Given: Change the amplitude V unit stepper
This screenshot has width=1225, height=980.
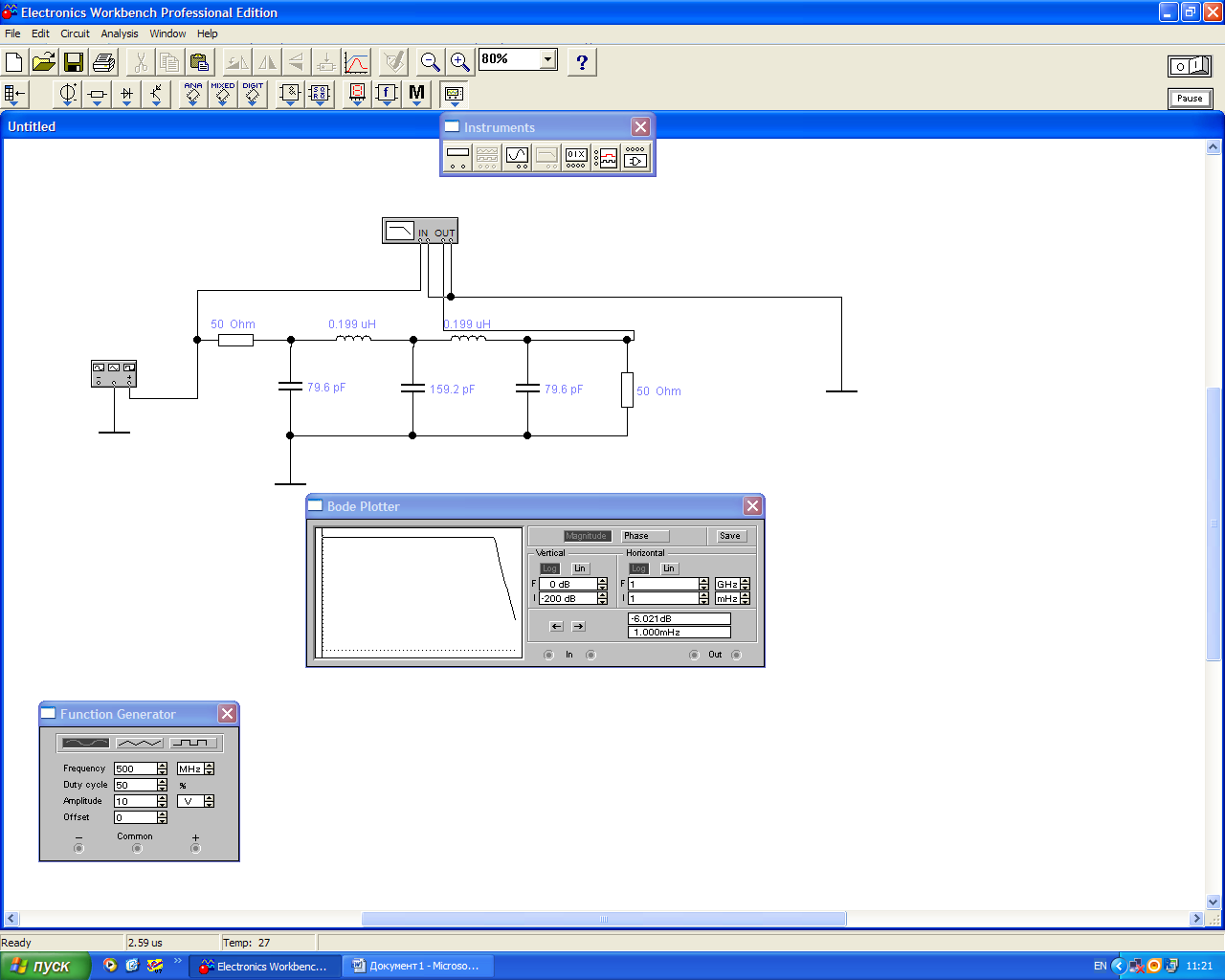Looking at the screenshot, I should [210, 801].
